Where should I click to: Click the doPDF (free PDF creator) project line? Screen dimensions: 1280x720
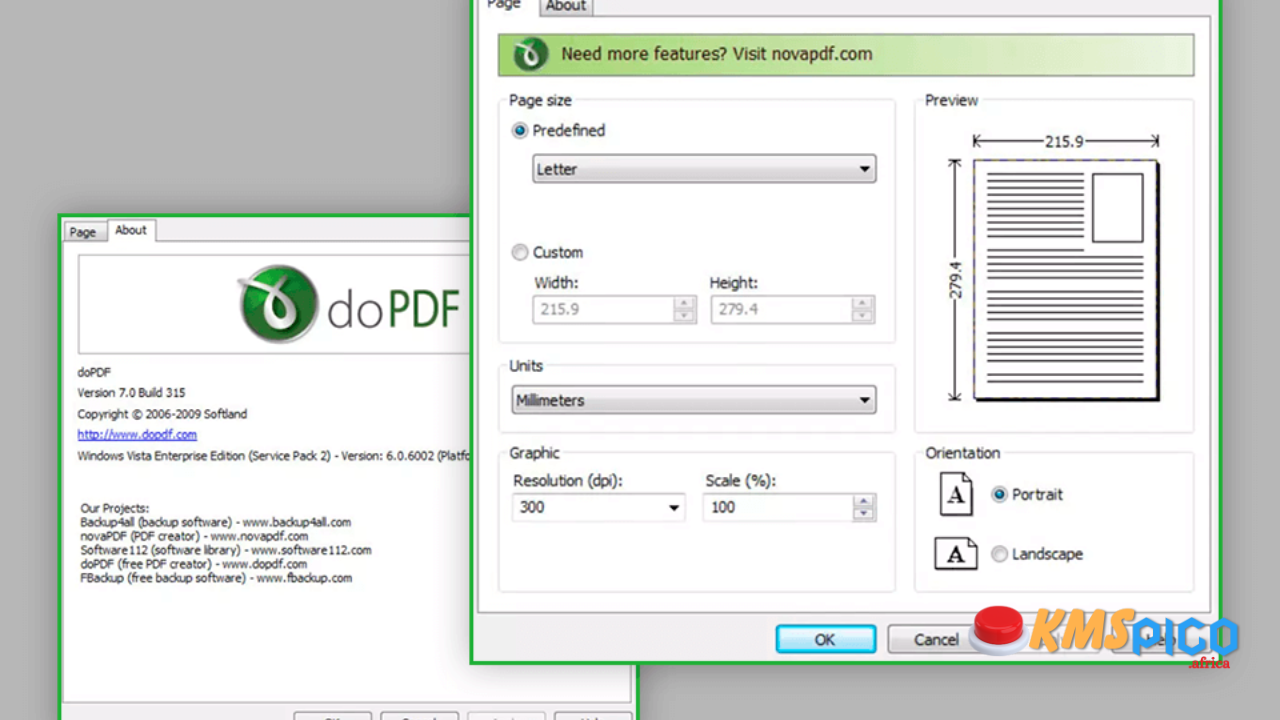[x=194, y=564]
